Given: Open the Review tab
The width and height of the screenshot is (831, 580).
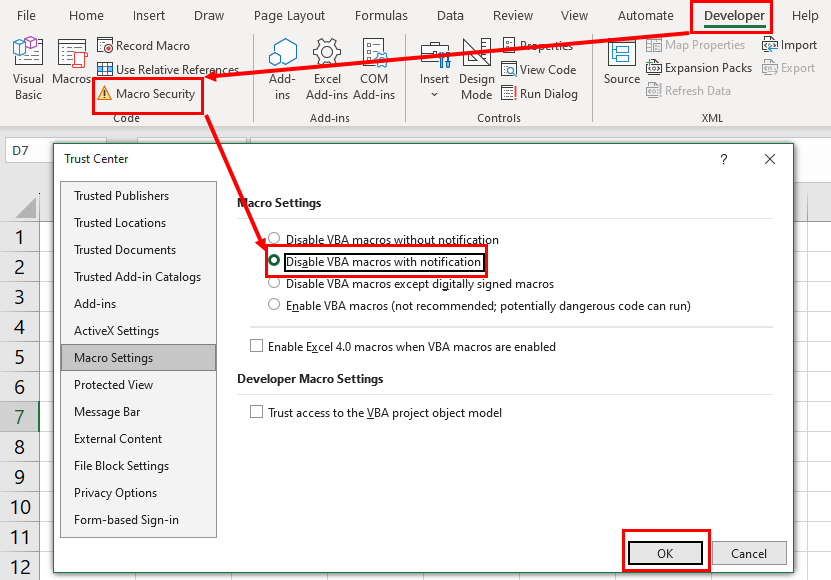Looking at the screenshot, I should click(x=512, y=15).
